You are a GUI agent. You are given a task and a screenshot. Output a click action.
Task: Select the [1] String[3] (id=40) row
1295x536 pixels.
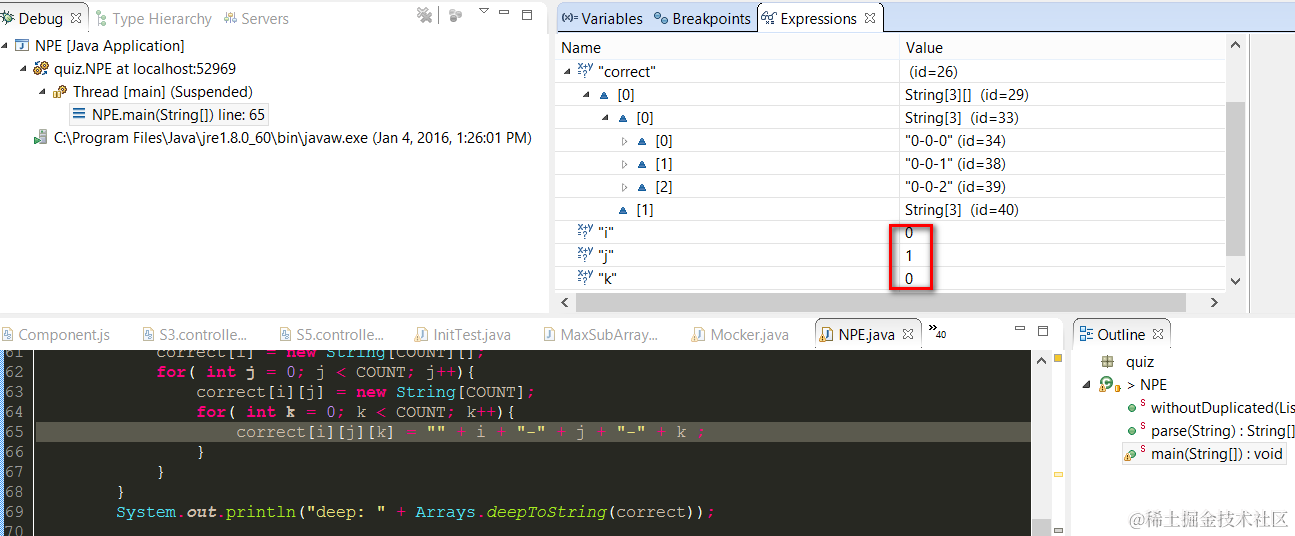(x=891, y=210)
